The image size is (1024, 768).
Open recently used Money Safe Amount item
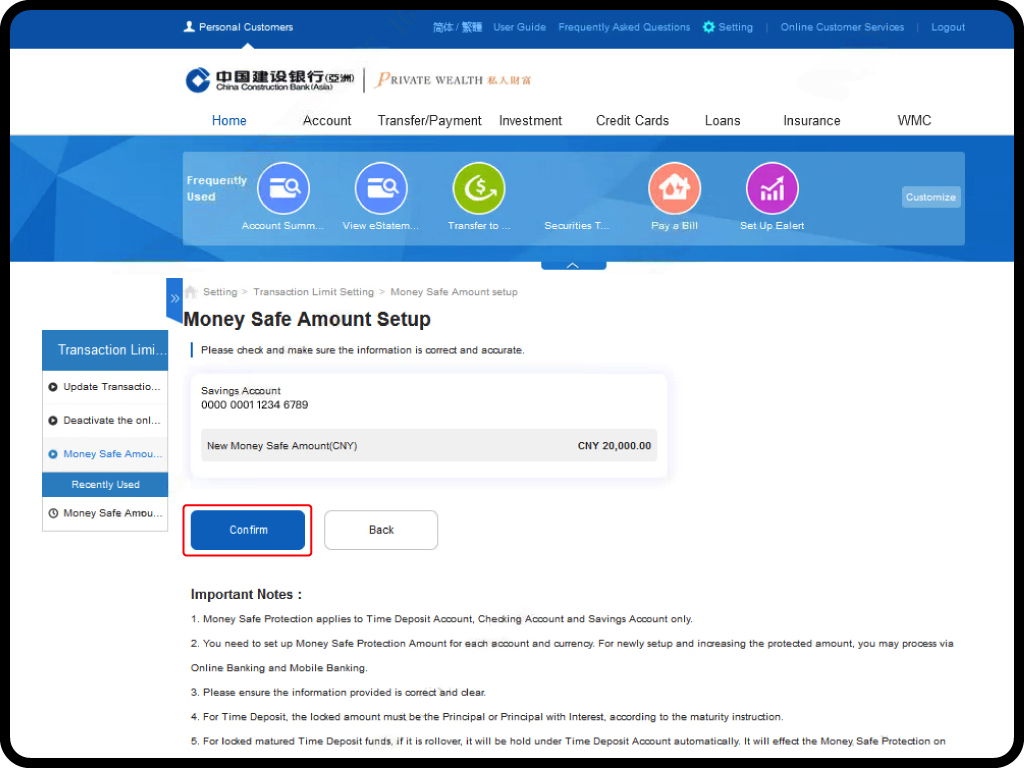[105, 513]
